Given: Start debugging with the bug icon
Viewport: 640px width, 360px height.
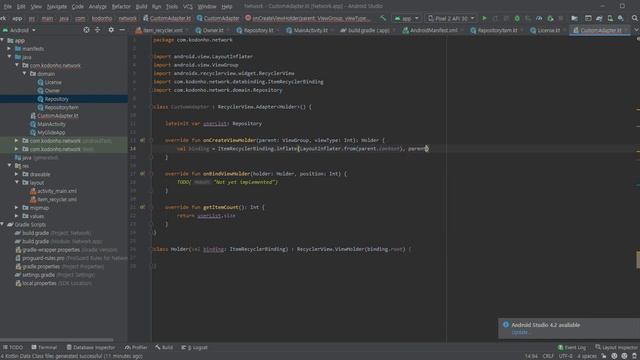Looking at the screenshot, I should click(517, 18).
